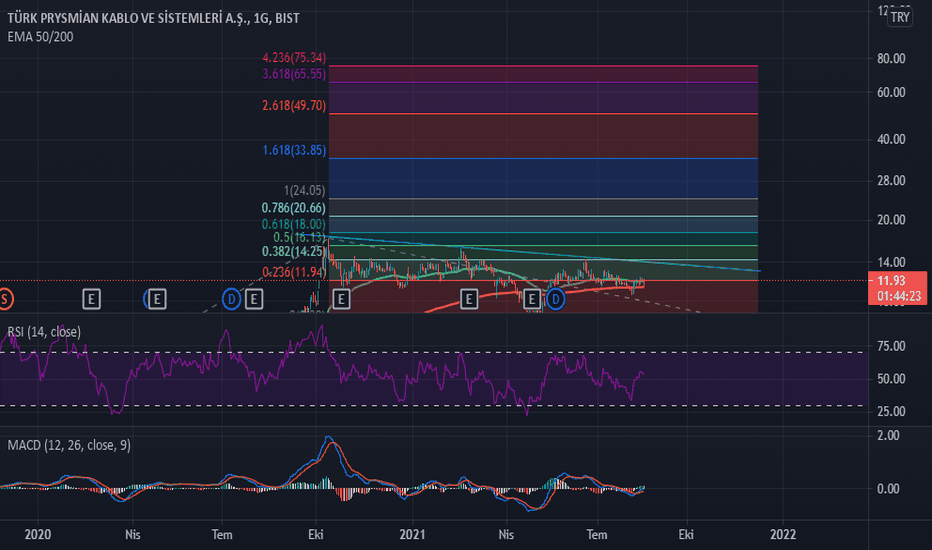Click the 80.00 price axis label
The width and height of the screenshot is (932, 550).
click(891, 58)
